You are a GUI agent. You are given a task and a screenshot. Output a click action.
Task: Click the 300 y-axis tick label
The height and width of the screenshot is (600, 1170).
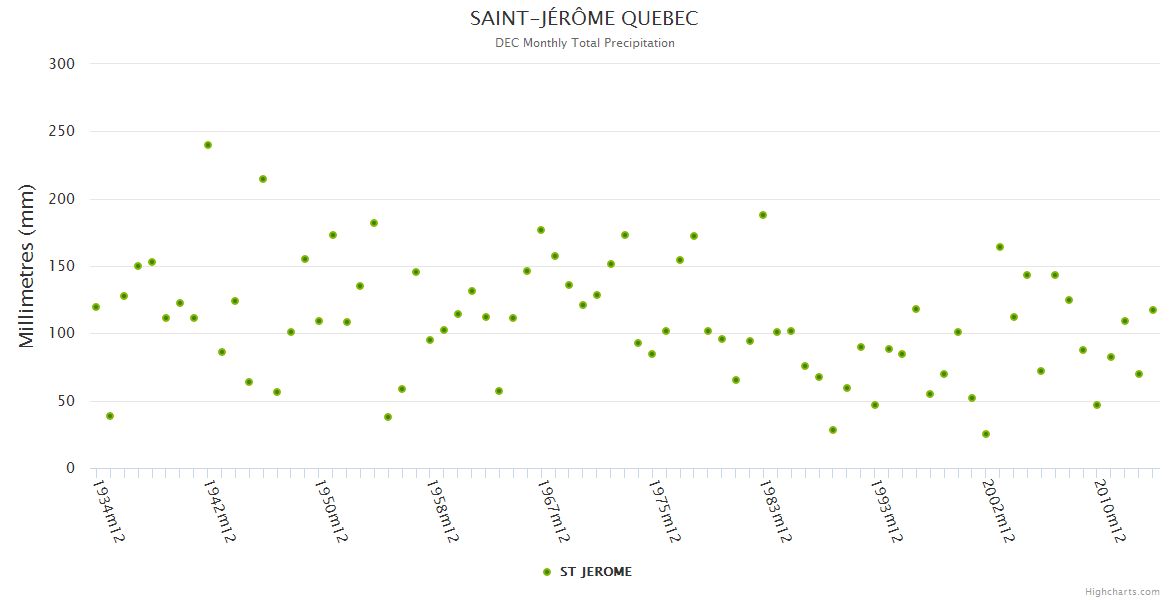point(62,64)
